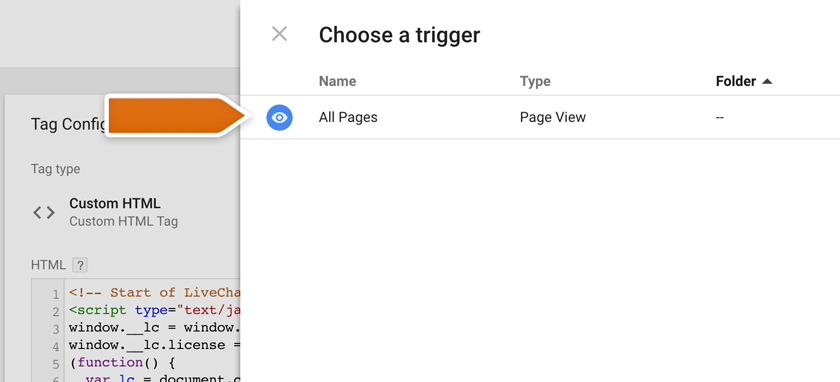
Task: Select the Custom HTML tag type title
Action: click(x=115, y=204)
